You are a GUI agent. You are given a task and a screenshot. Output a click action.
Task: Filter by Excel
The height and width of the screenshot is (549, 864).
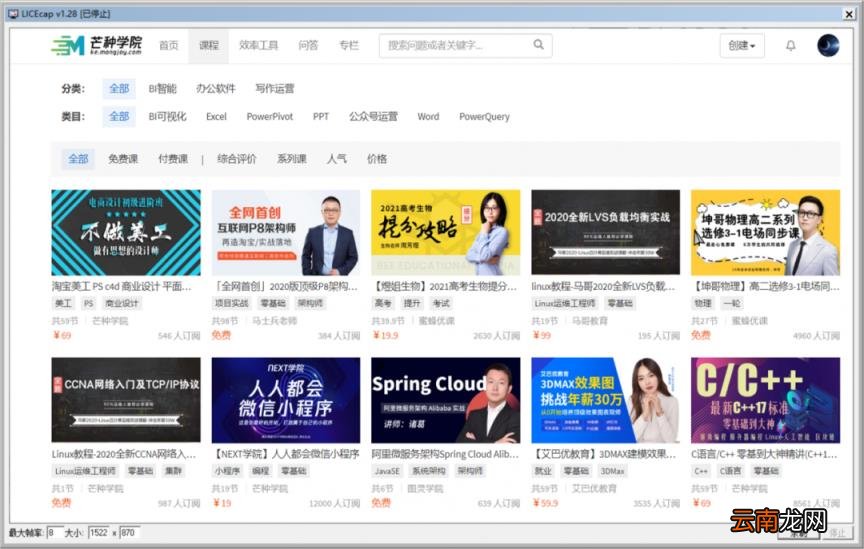click(x=216, y=116)
